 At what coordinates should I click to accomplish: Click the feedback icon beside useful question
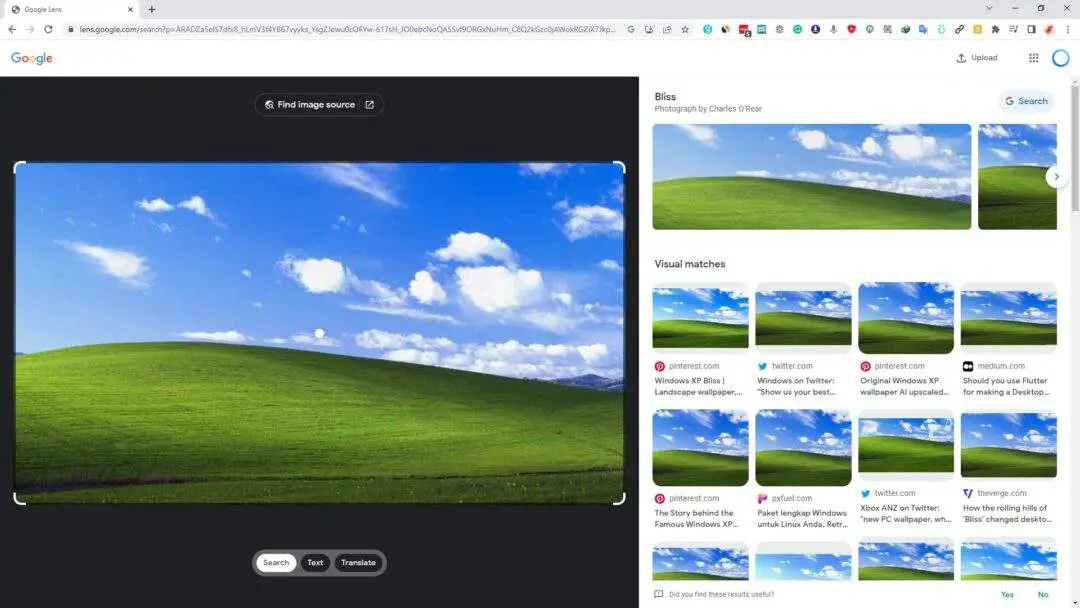tap(658, 594)
